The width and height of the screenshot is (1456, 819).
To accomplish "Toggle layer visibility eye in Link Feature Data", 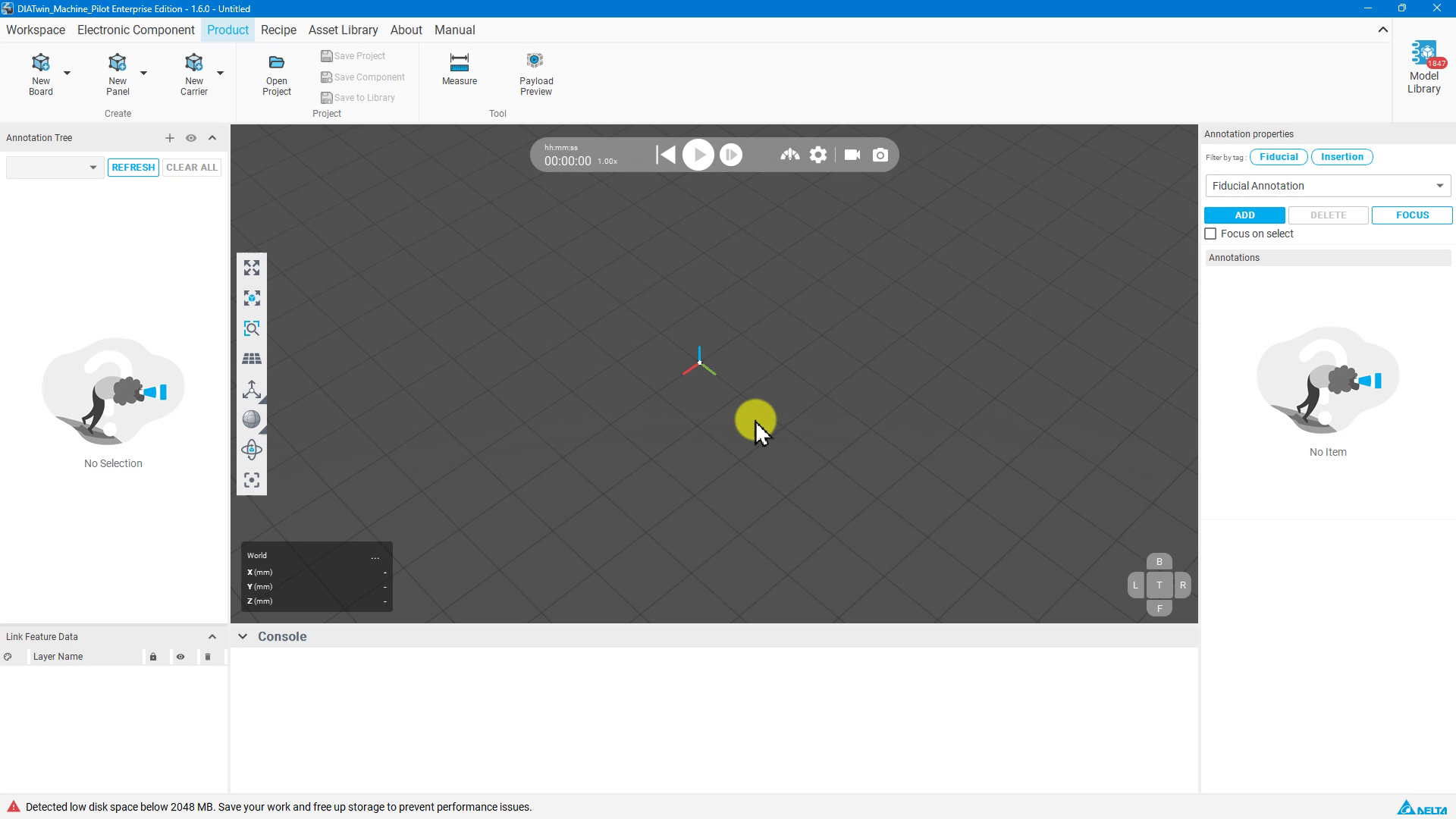I will click(x=180, y=657).
